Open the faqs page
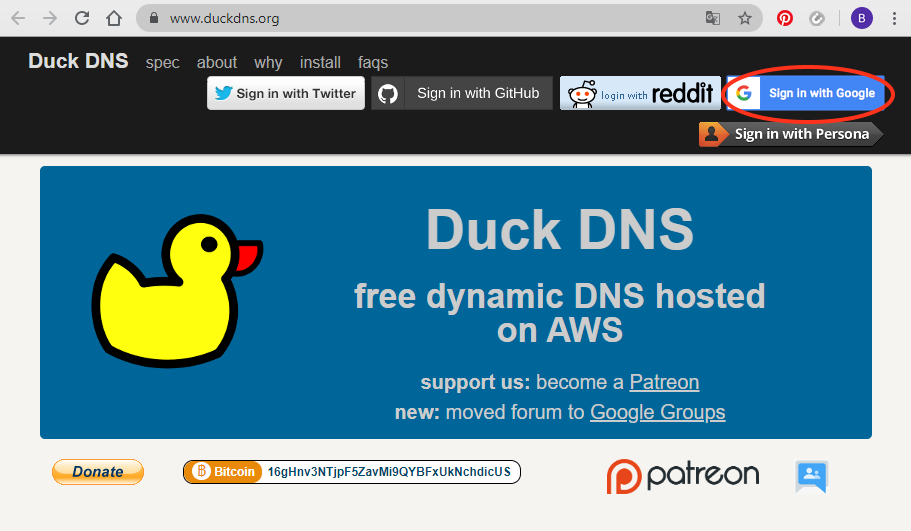This screenshot has height=531, width=911. click(373, 63)
